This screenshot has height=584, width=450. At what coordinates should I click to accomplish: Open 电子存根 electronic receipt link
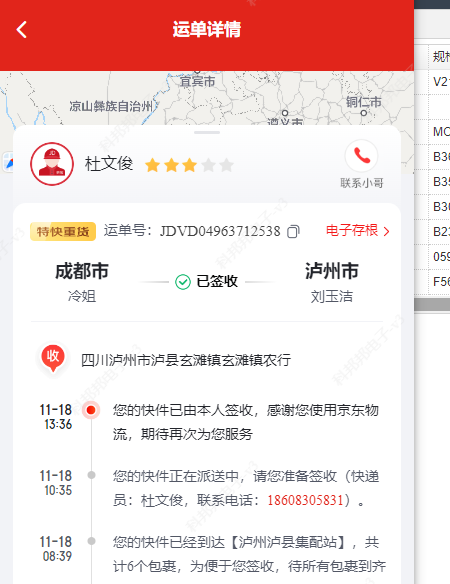[352, 231]
